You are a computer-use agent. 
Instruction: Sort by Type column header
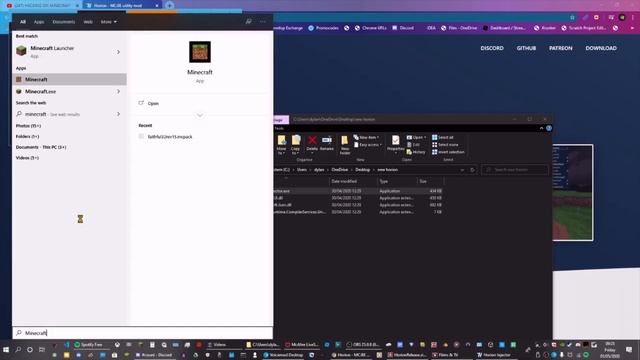pyautogui.click(x=396, y=181)
